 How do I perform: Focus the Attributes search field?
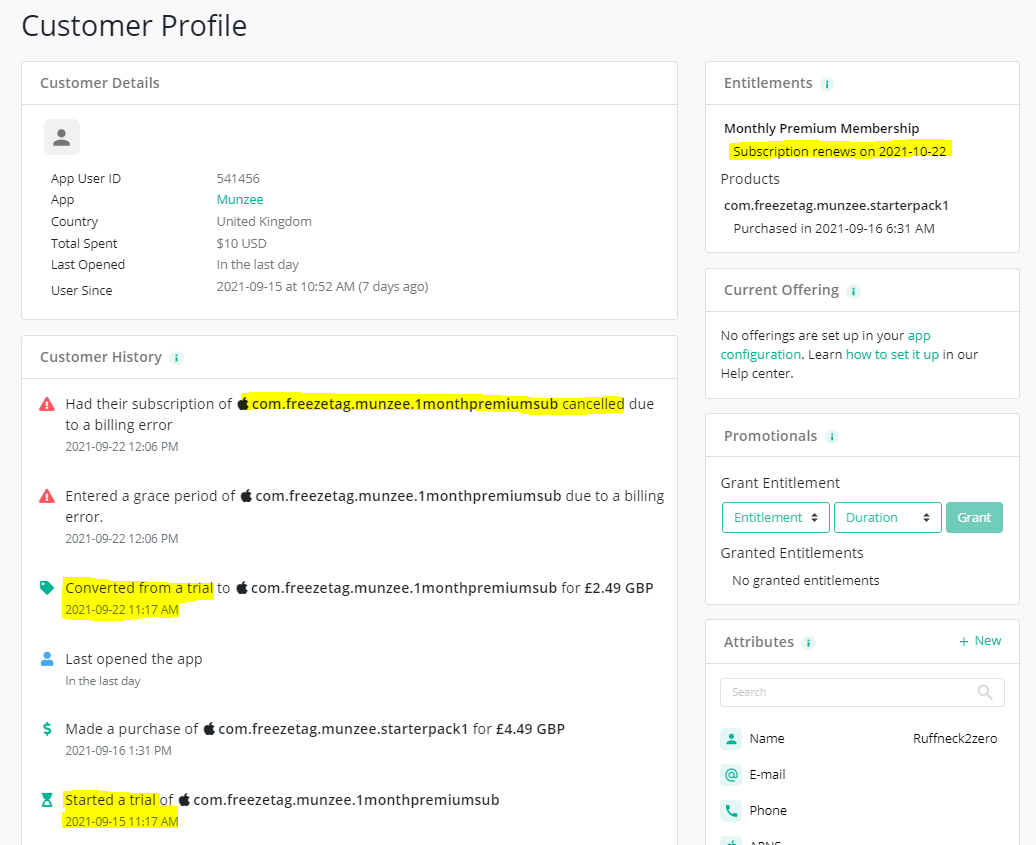click(x=862, y=692)
